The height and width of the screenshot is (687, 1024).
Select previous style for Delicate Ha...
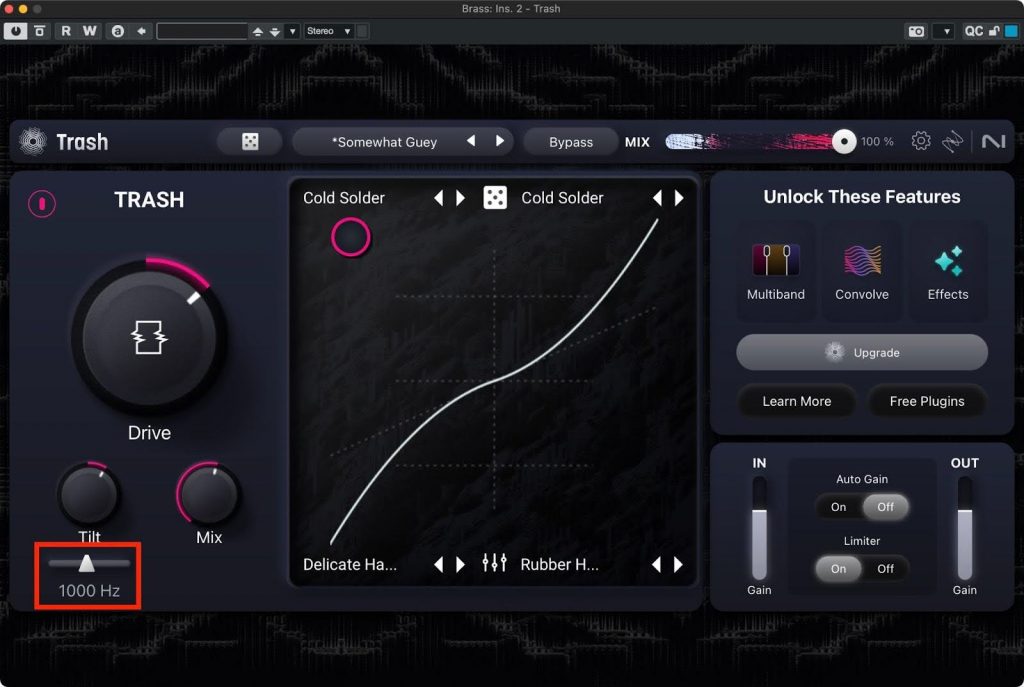439,564
